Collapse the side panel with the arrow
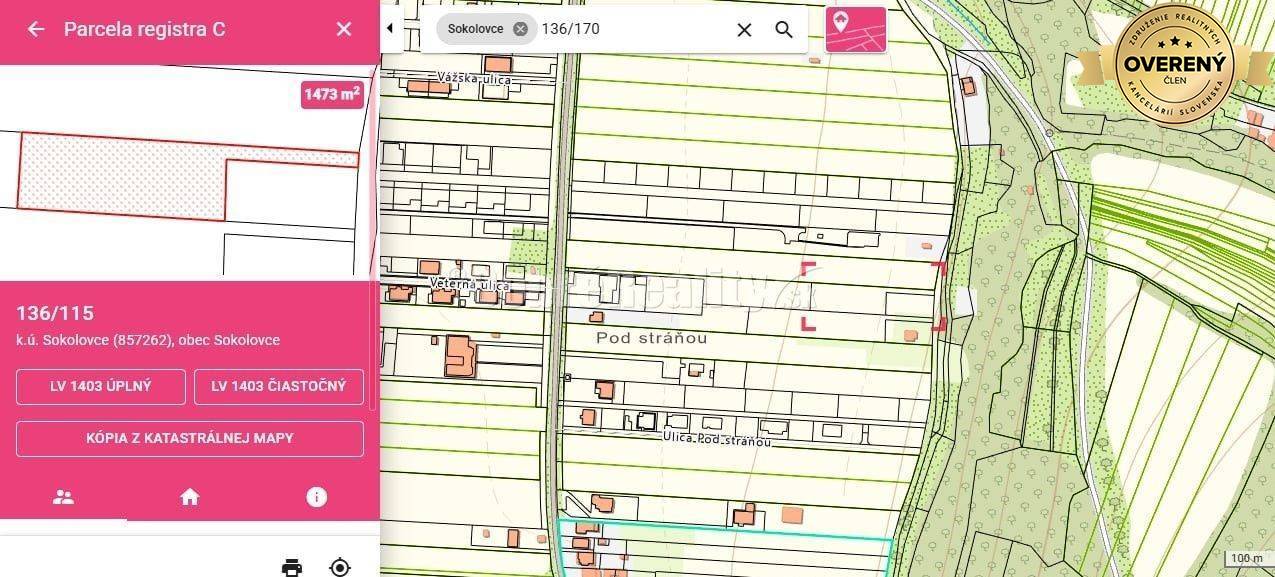The width and height of the screenshot is (1275, 577). pyautogui.click(x=389, y=29)
